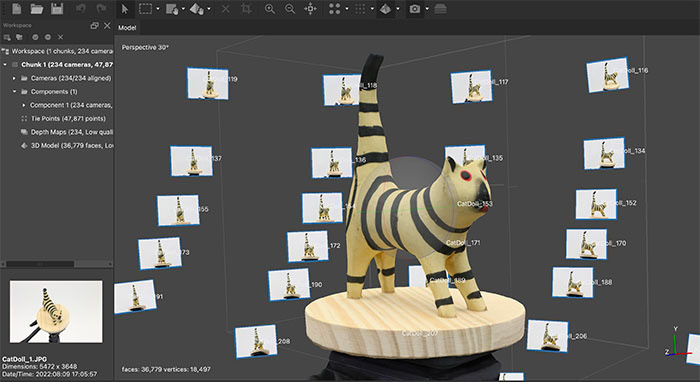
Task: Select camera thumbnail labeled 152
Action: tap(596, 204)
